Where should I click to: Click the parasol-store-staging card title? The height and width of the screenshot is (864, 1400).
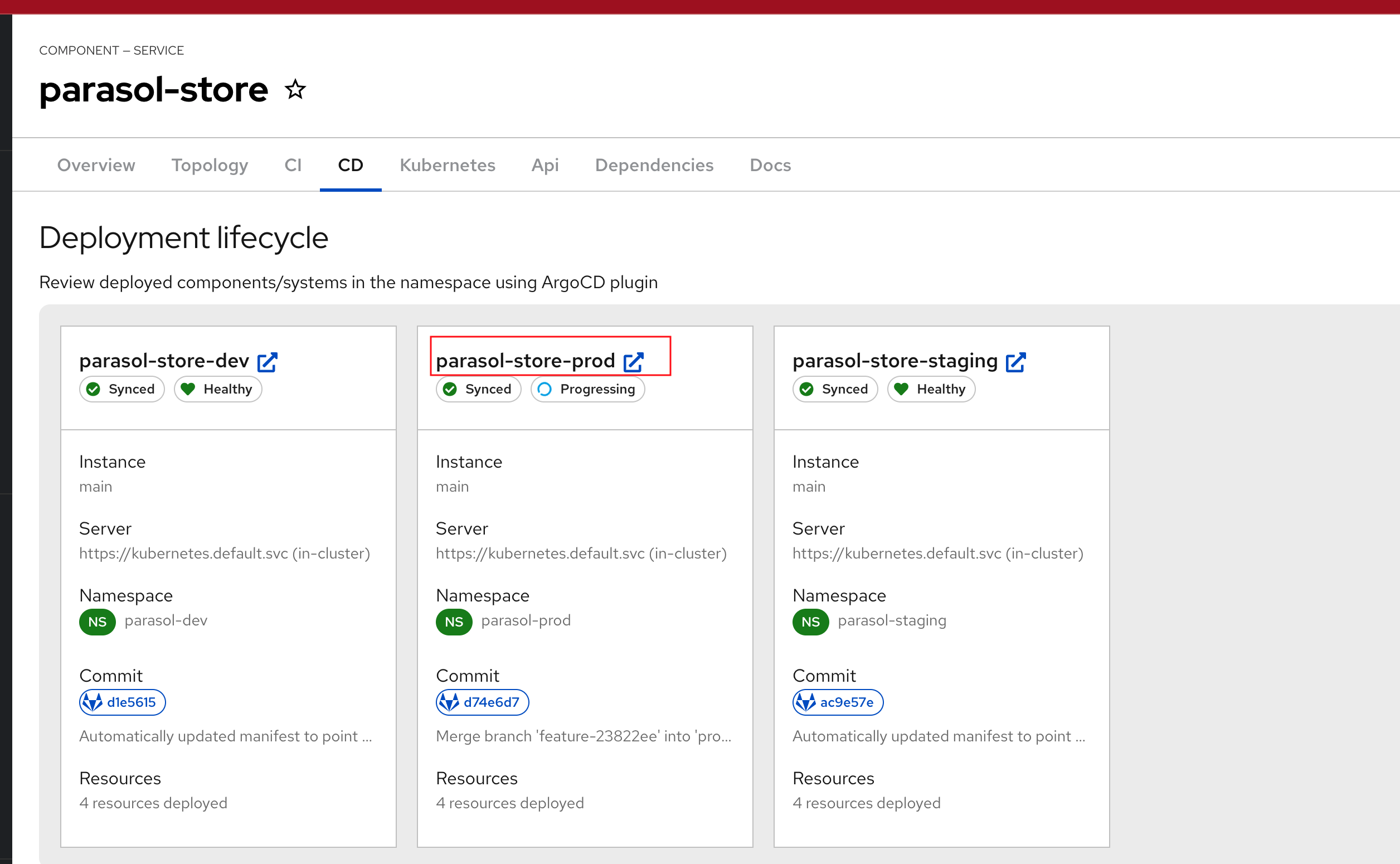coord(895,361)
